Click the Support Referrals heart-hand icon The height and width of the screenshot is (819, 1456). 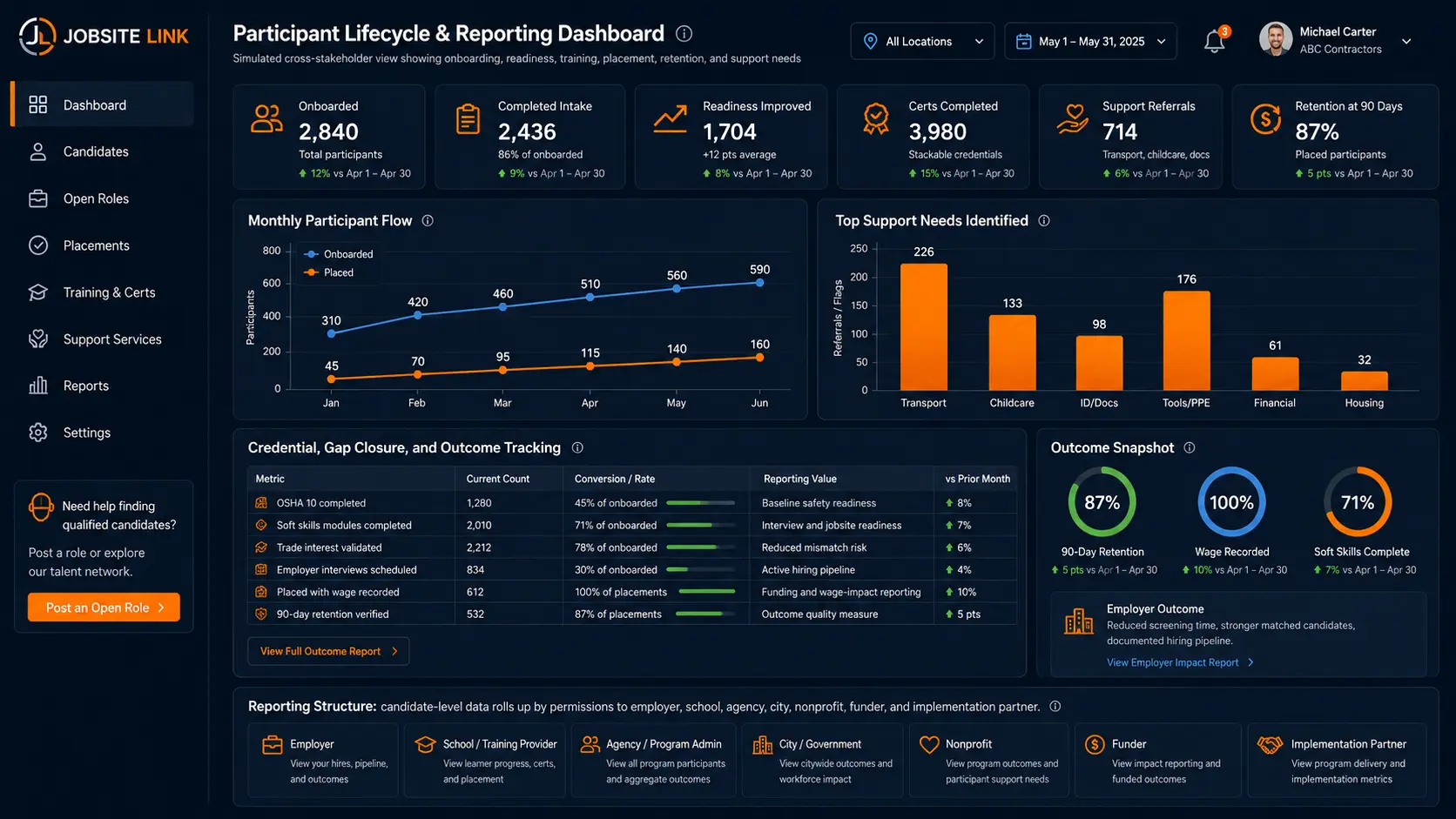[x=1073, y=118]
